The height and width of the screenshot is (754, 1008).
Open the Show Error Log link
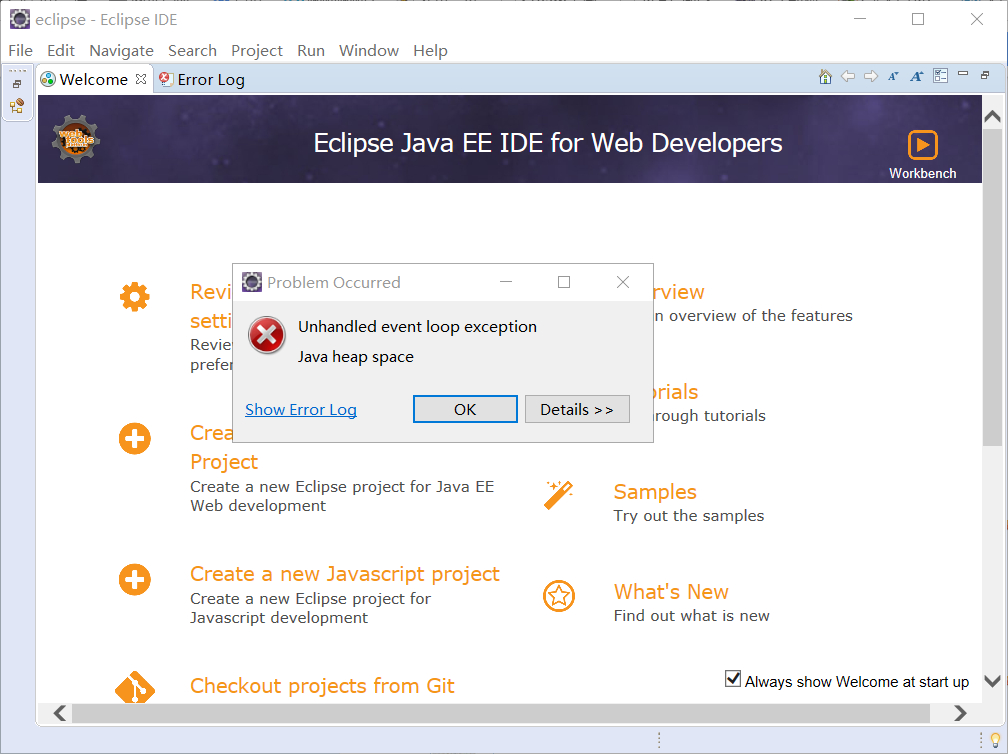301,409
